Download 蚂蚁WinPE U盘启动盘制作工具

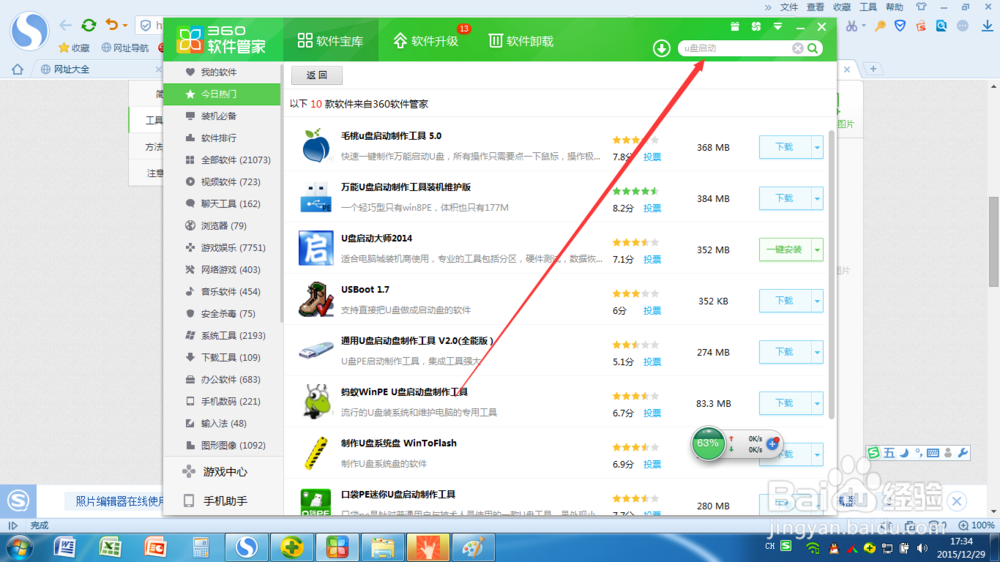tap(784, 403)
